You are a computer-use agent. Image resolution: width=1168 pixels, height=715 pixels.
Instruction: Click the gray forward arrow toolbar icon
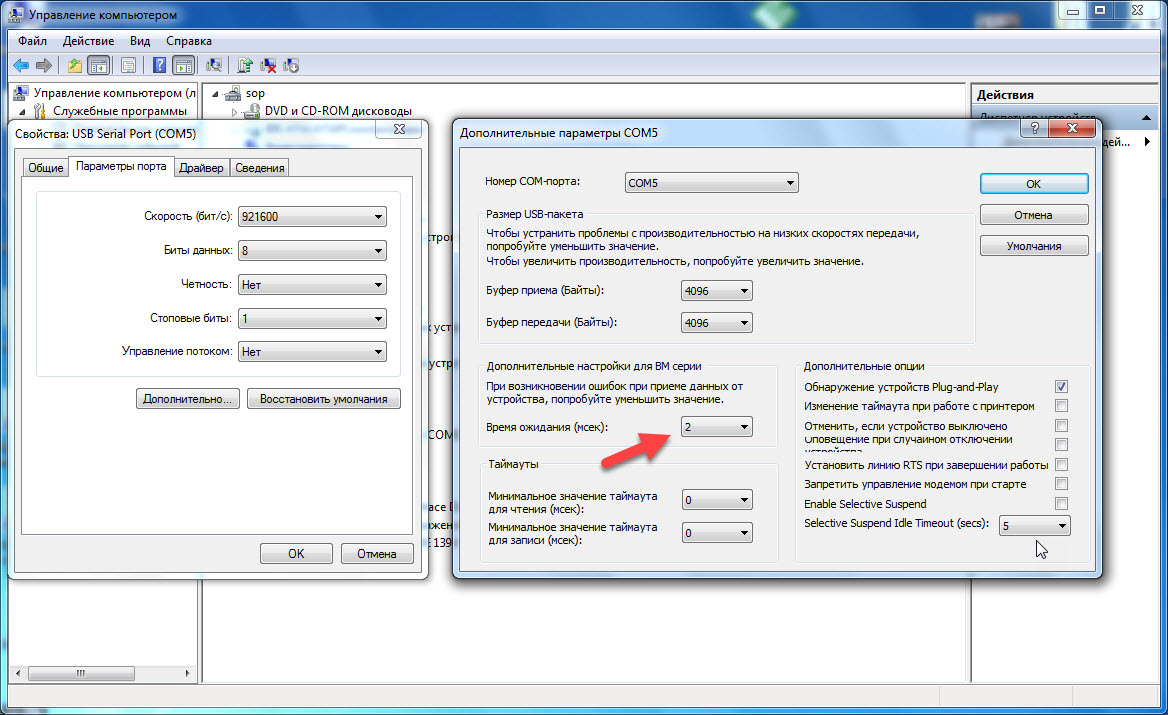pos(44,66)
